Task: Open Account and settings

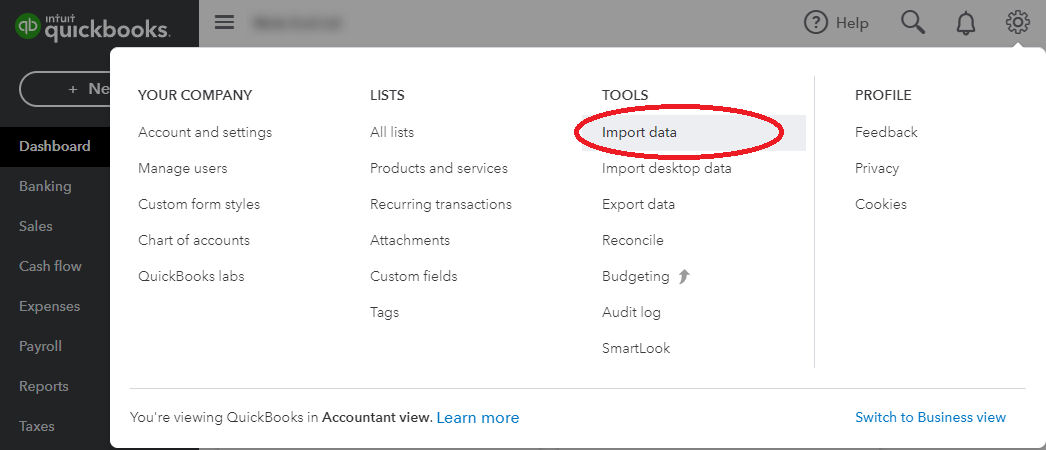Action: 205,132
